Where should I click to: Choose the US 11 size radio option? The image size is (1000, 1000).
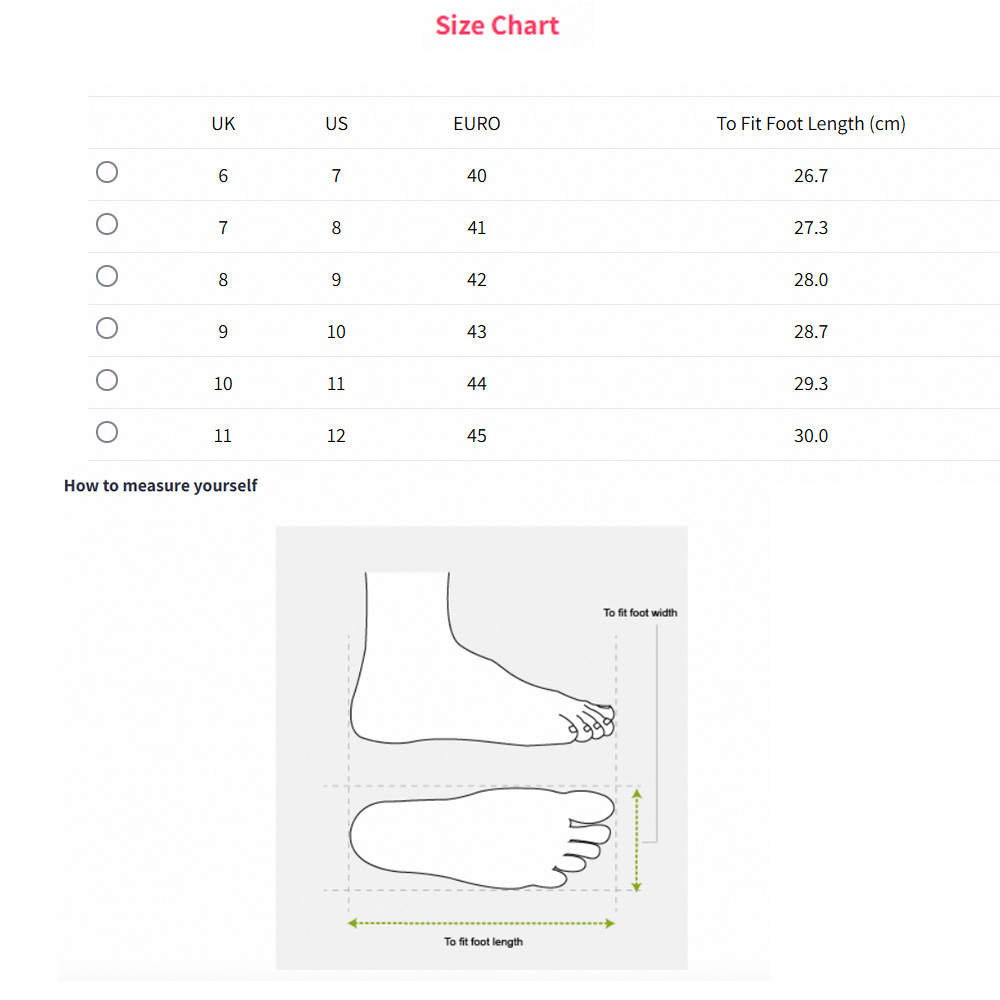[107, 380]
